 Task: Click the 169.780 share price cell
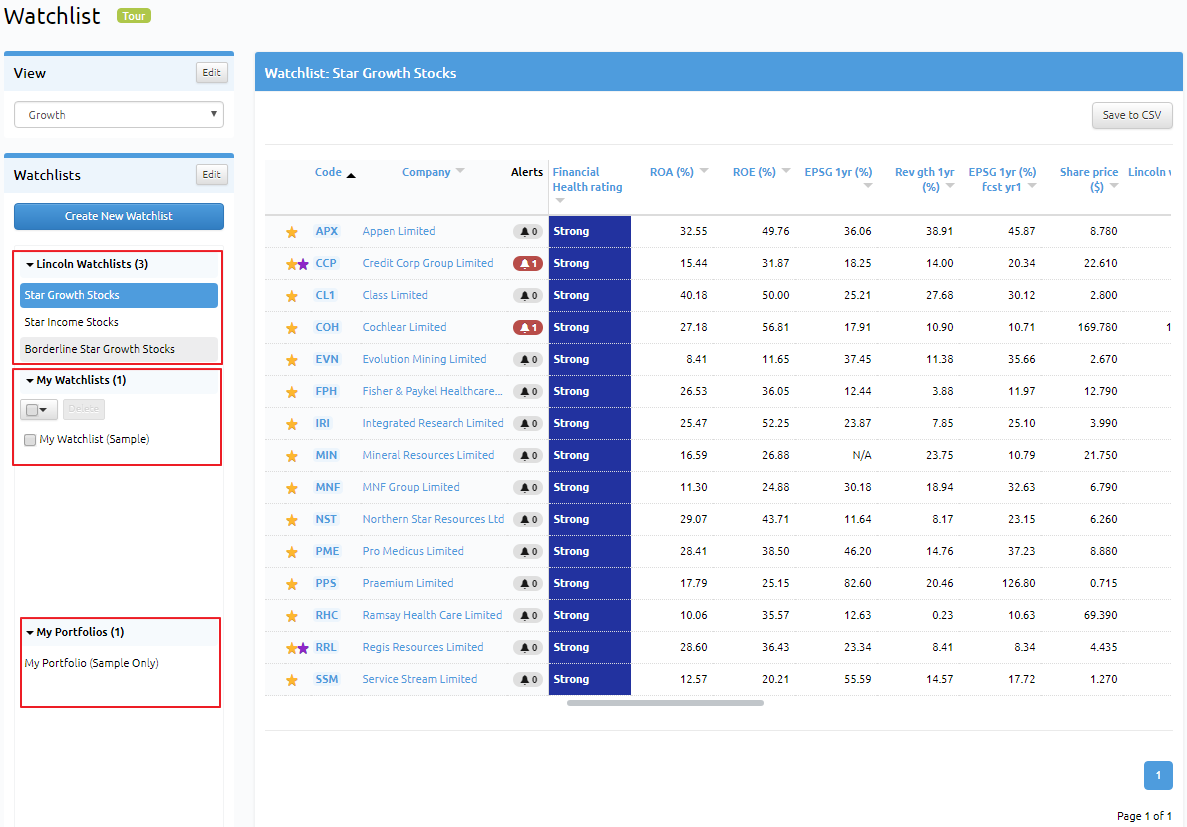[1098, 328]
